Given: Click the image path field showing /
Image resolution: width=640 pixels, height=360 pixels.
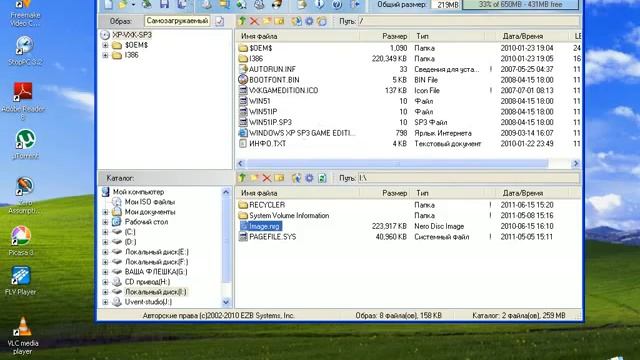Looking at the screenshot, I should click(x=469, y=21).
